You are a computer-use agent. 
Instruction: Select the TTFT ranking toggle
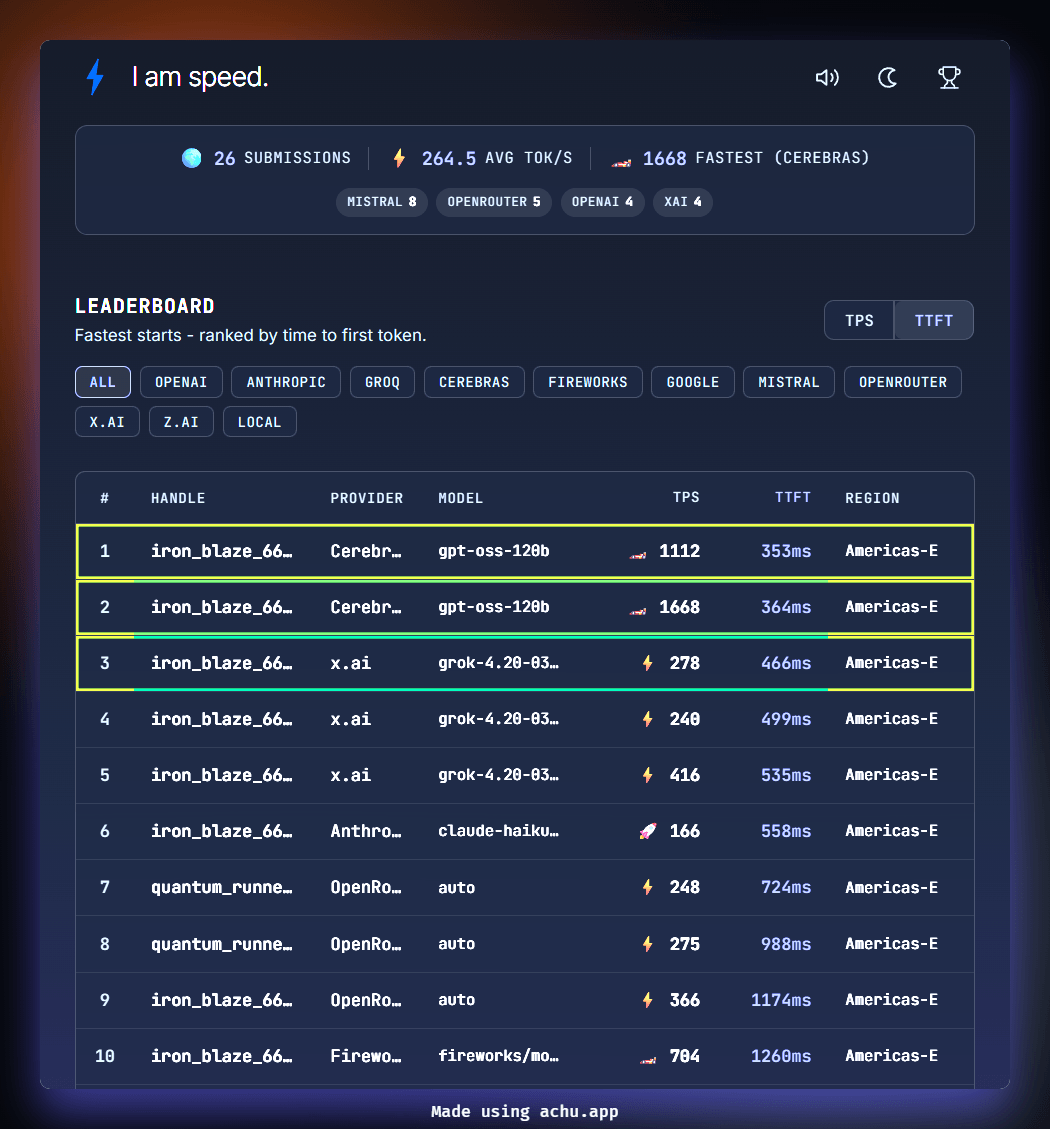pyautogui.click(x=934, y=320)
